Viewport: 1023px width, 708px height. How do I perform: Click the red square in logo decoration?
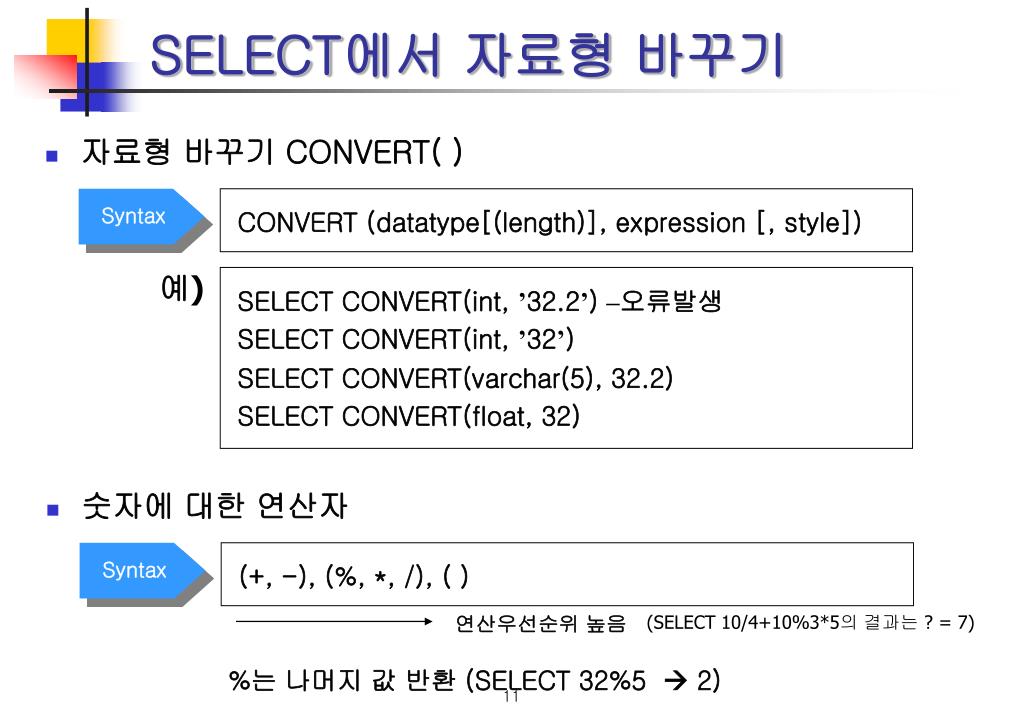tap(46, 75)
